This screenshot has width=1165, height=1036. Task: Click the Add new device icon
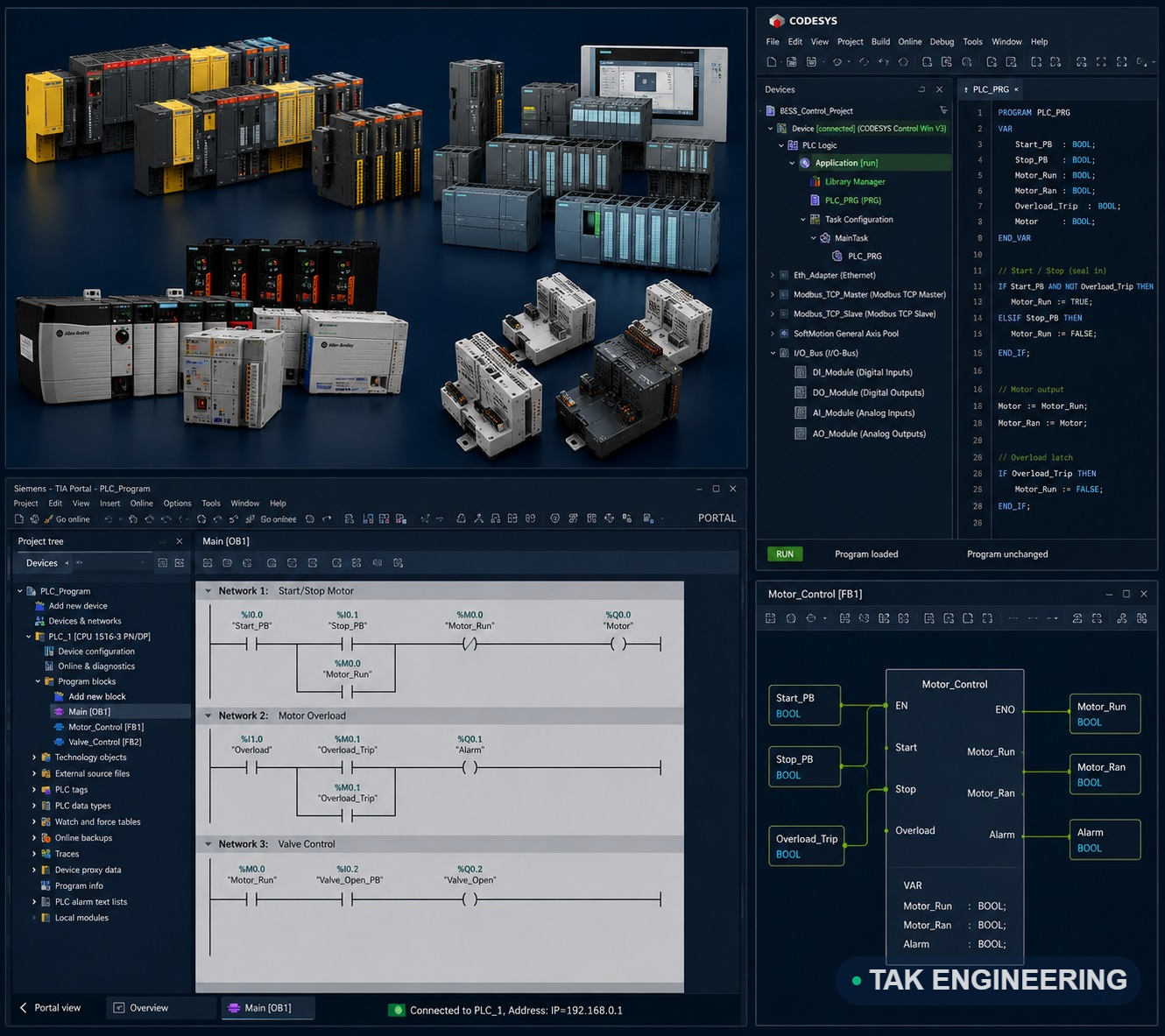tap(39, 606)
